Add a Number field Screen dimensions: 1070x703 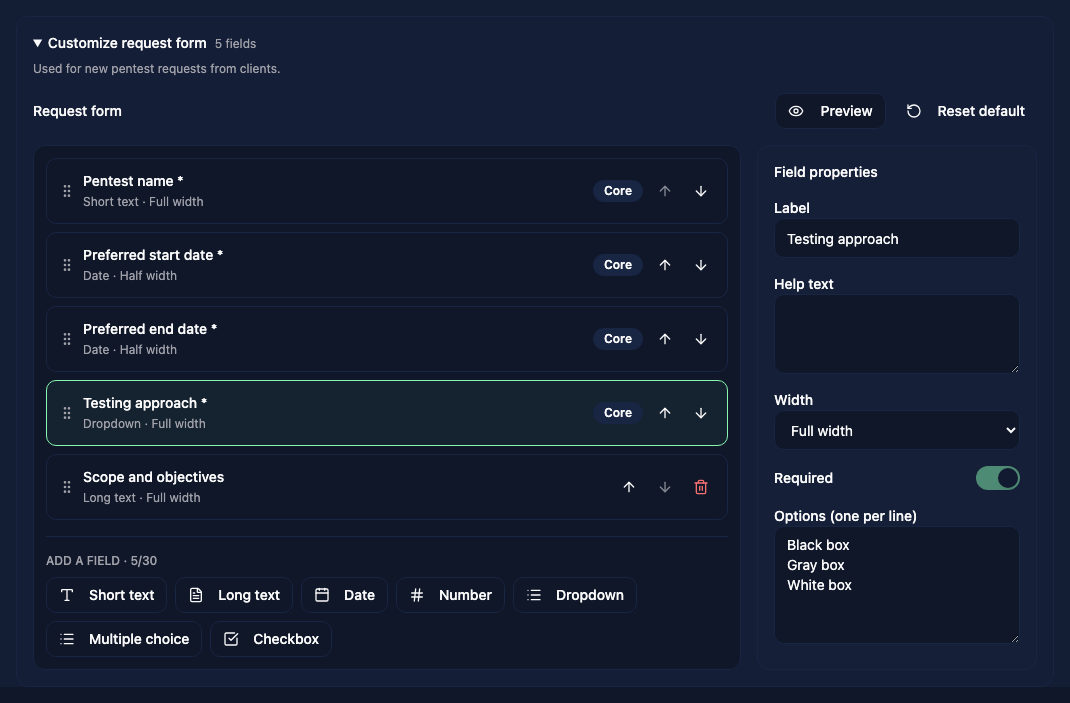coord(450,595)
